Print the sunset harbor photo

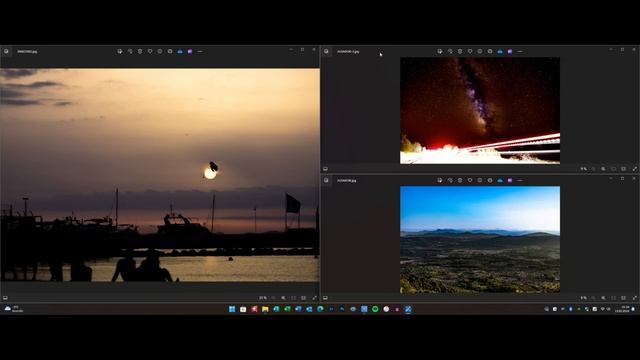[x=170, y=51]
